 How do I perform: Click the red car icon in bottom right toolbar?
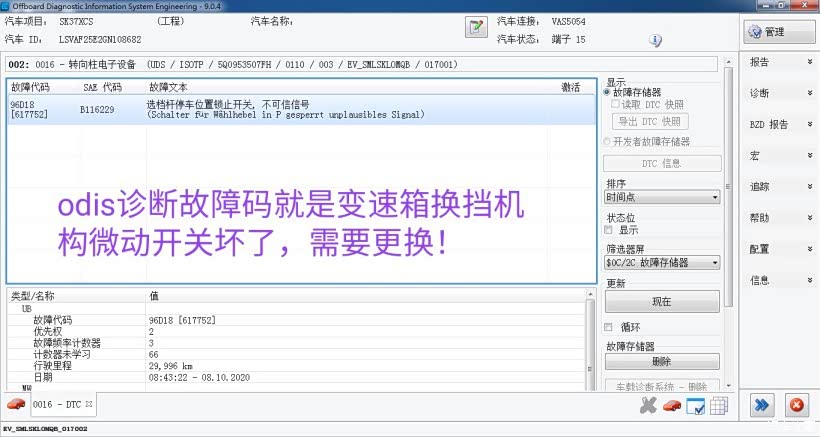(671, 406)
